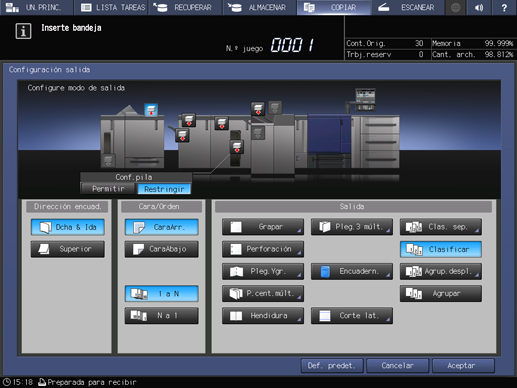Choose Superior binding direction
517x388 pixels.
pos(68,249)
